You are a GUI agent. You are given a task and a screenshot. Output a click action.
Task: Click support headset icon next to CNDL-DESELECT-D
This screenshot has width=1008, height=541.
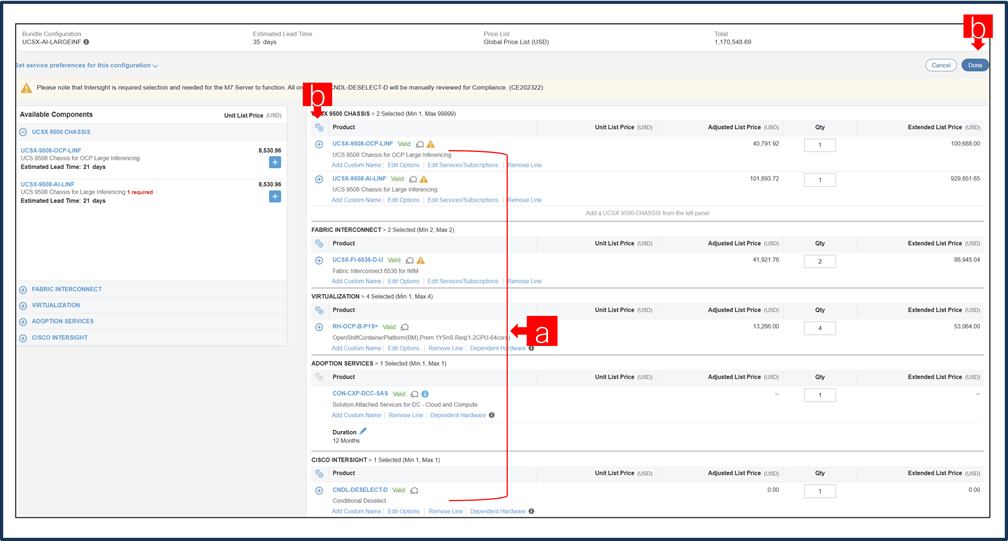click(x=415, y=491)
